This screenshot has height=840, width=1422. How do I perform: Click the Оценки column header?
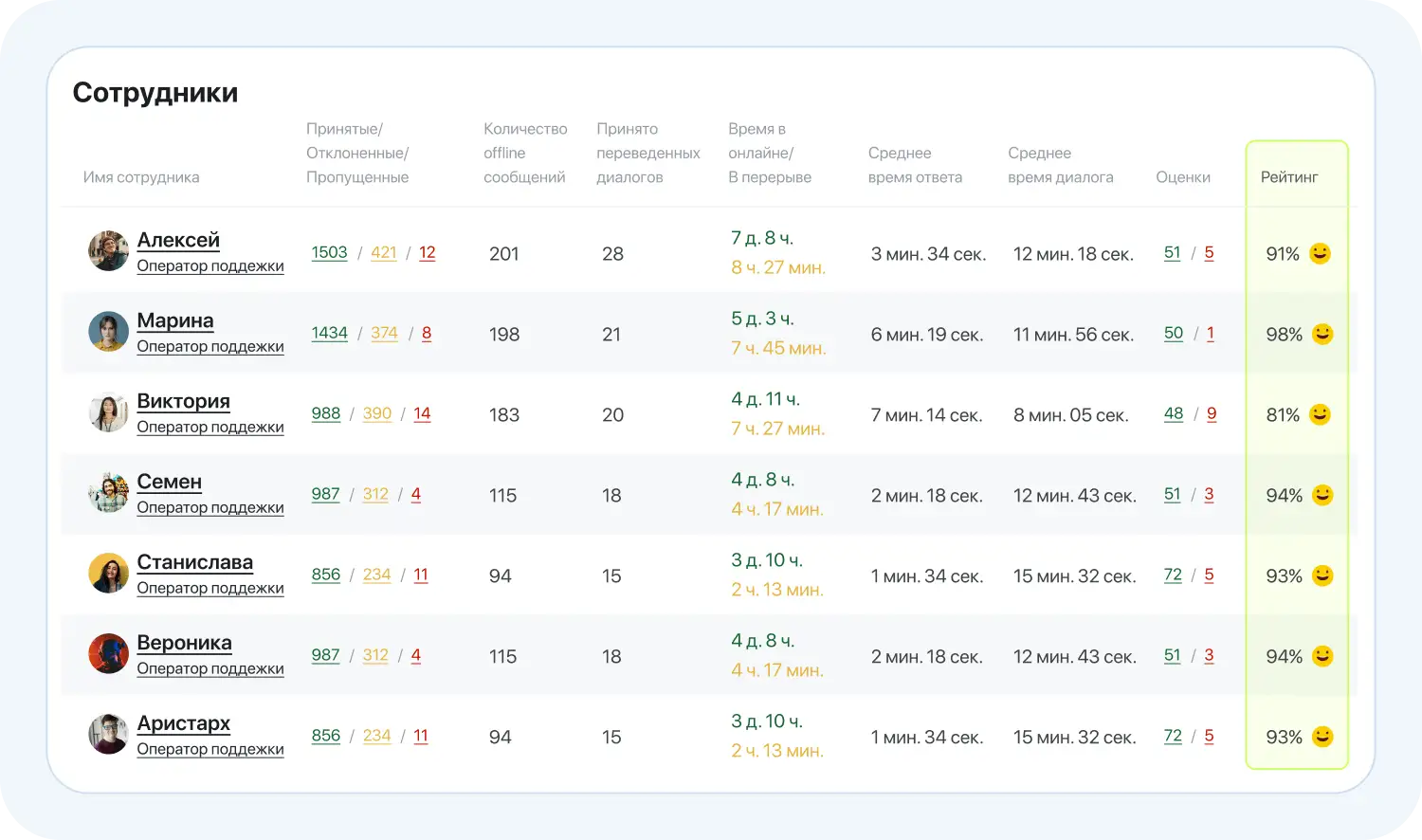[1183, 177]
